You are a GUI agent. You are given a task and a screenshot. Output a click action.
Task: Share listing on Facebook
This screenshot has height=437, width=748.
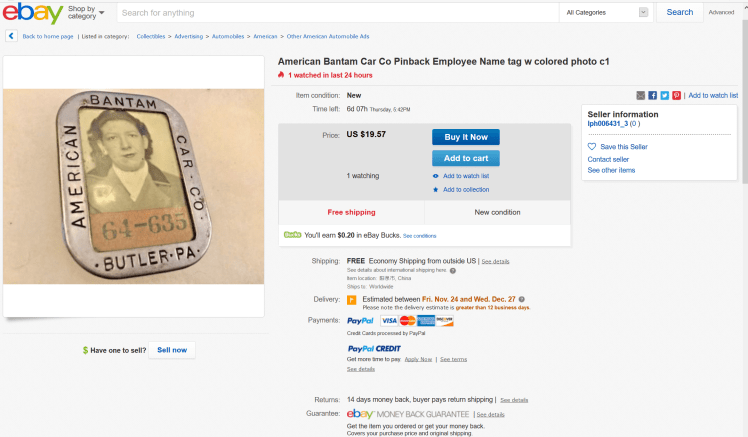pos(653,95)
